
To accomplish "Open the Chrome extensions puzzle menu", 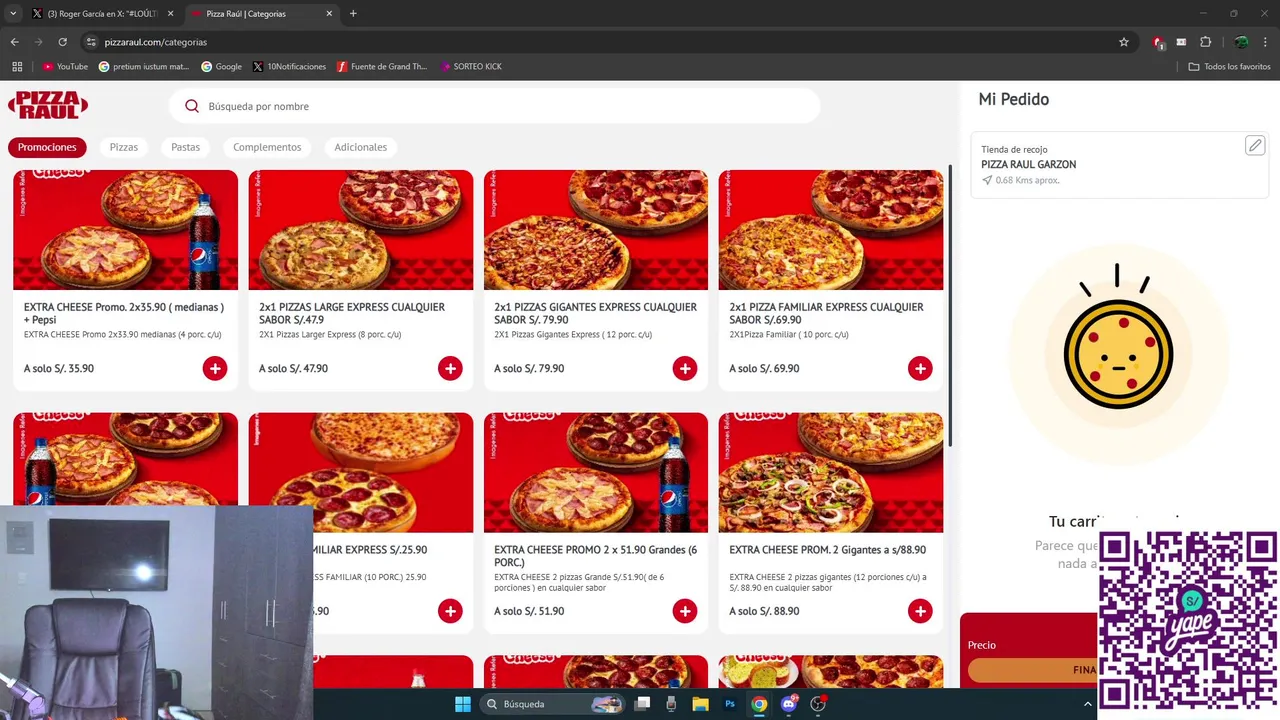I will point(1205,42).
